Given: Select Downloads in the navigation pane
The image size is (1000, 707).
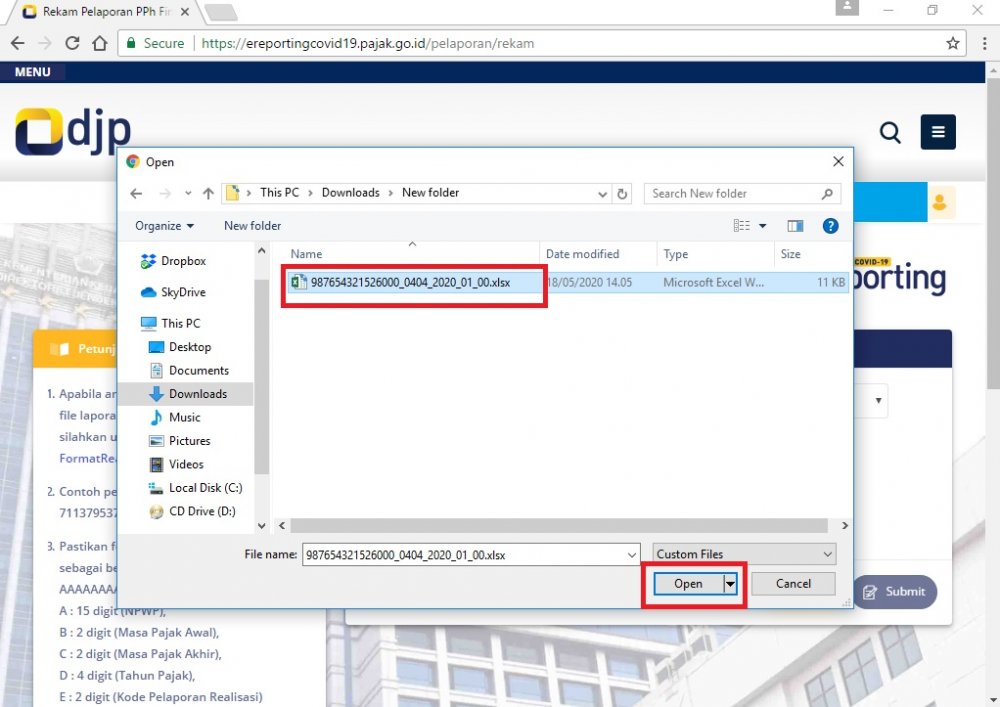Looking at the screenshot, I should [x=197, y=394].
